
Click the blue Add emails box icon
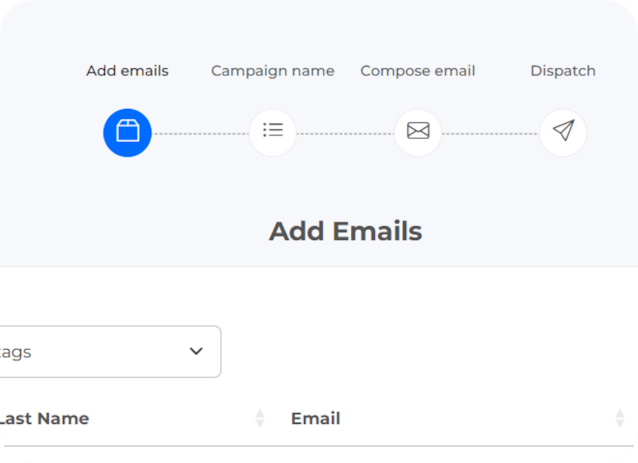click(127, 132)
